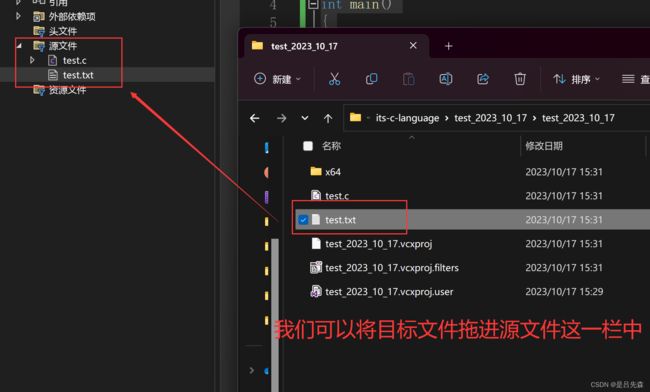Click the Cut scissors icon in Explorer toolbar
This screenshot has height=392, width=650.
tap(334, 79)
